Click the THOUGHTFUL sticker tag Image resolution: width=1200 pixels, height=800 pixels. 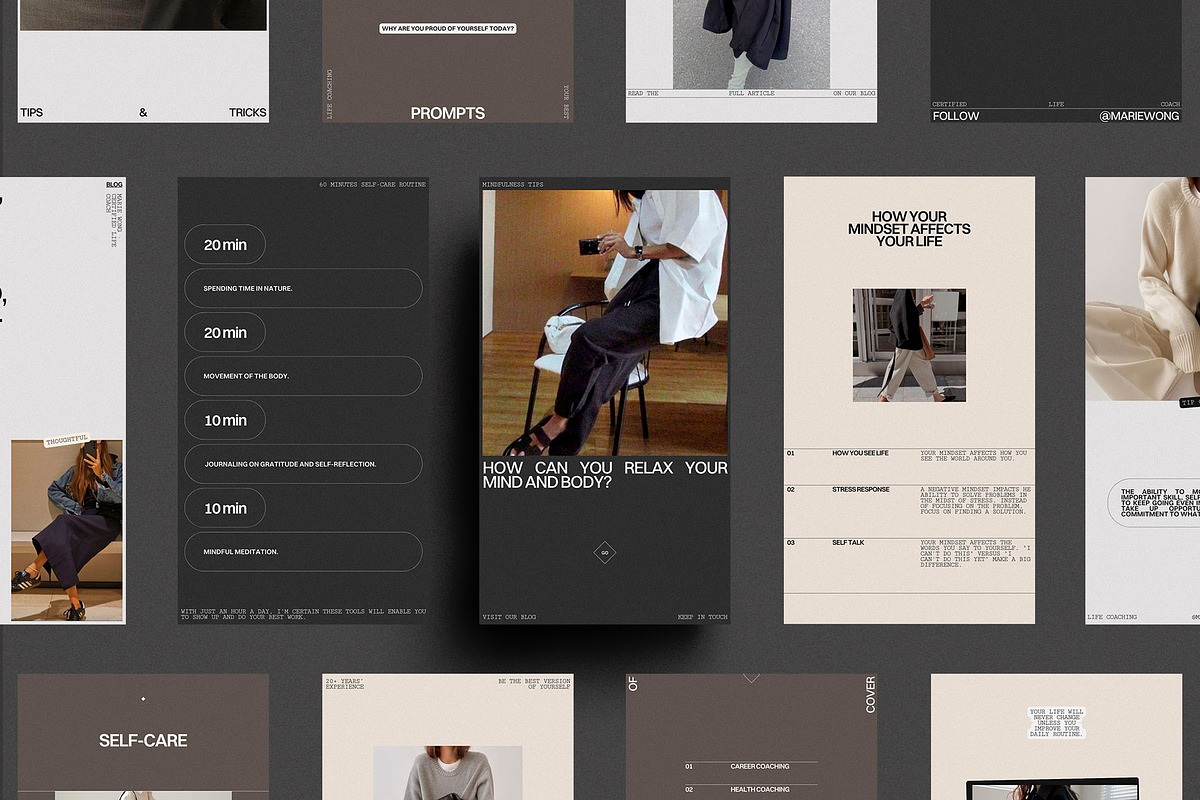pyautogui.click(x=67, y=439)
